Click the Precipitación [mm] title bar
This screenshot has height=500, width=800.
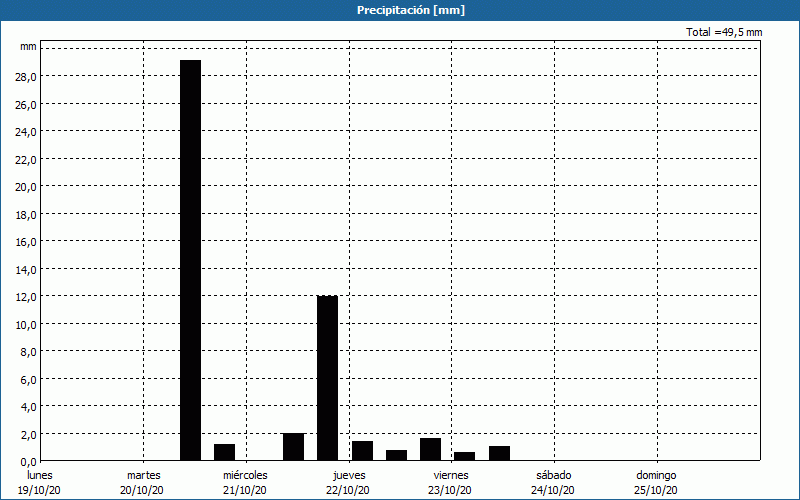(400, 10)
